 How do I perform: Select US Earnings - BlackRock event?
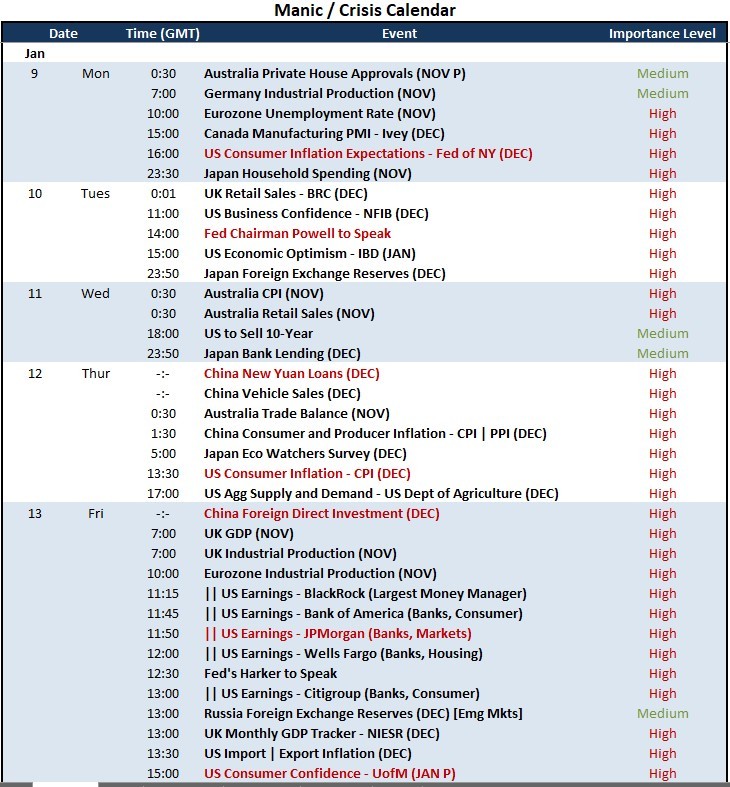pos(366,594)
